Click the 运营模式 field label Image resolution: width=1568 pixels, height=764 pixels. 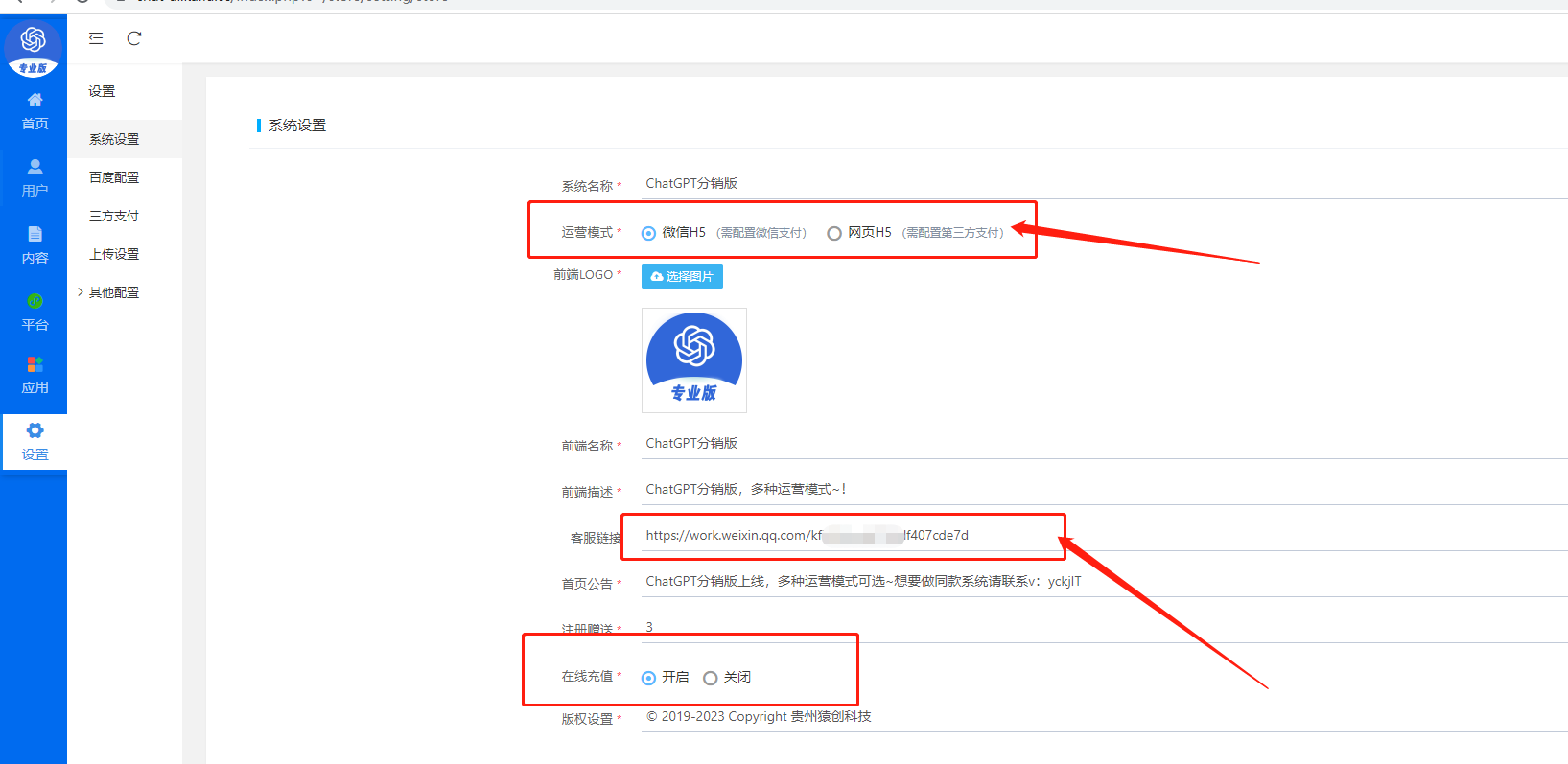point(587,233)
